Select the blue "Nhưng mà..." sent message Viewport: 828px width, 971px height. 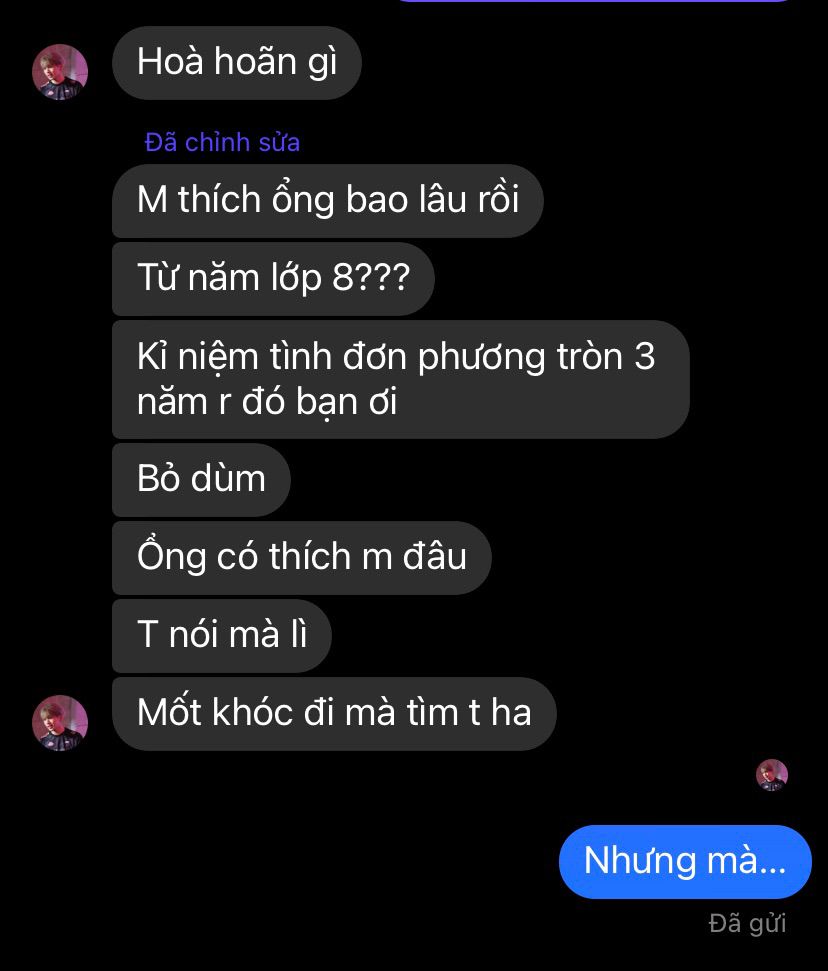click(685, 861)
